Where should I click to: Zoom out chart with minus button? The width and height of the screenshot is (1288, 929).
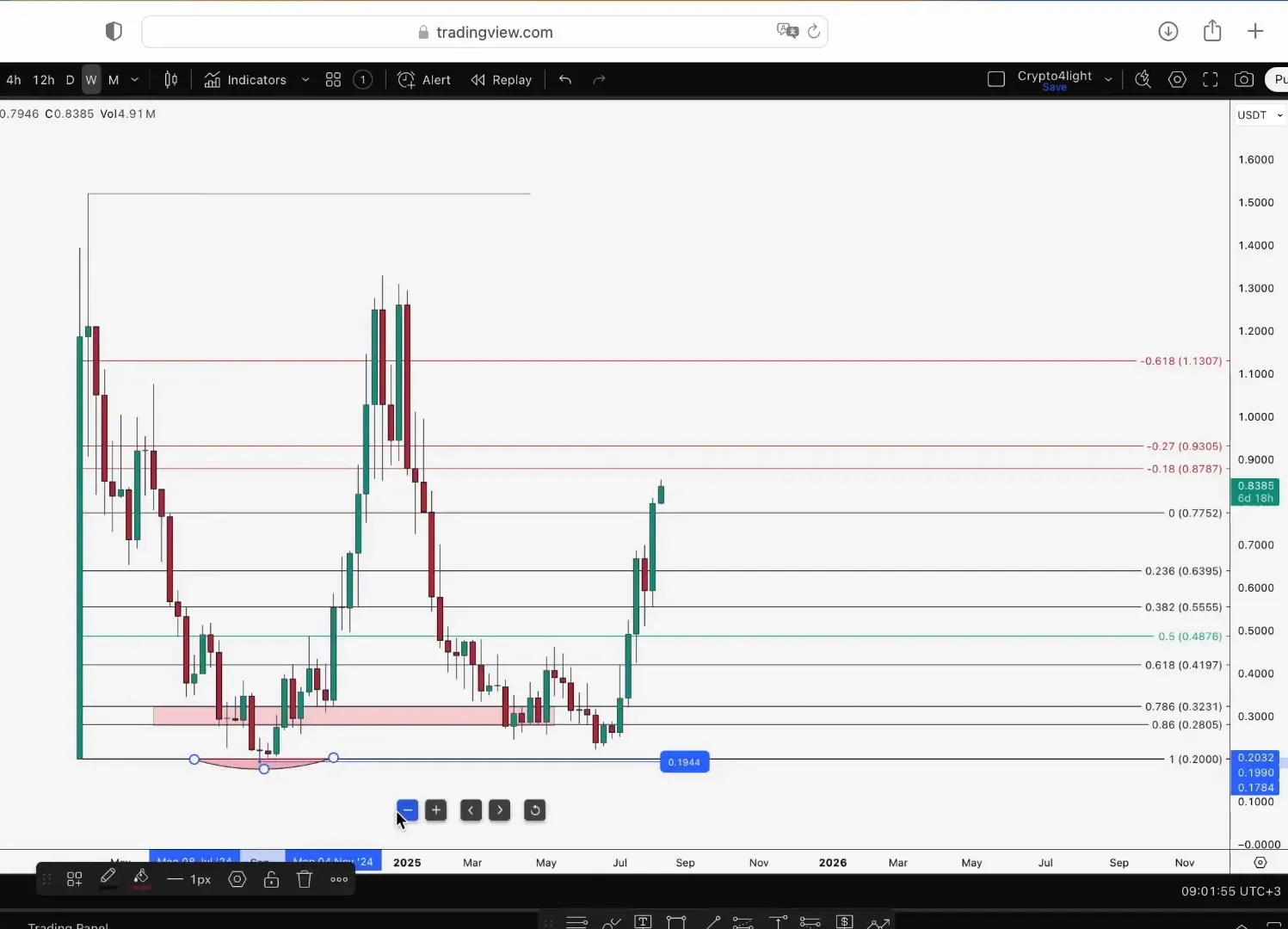coord(408,810)
